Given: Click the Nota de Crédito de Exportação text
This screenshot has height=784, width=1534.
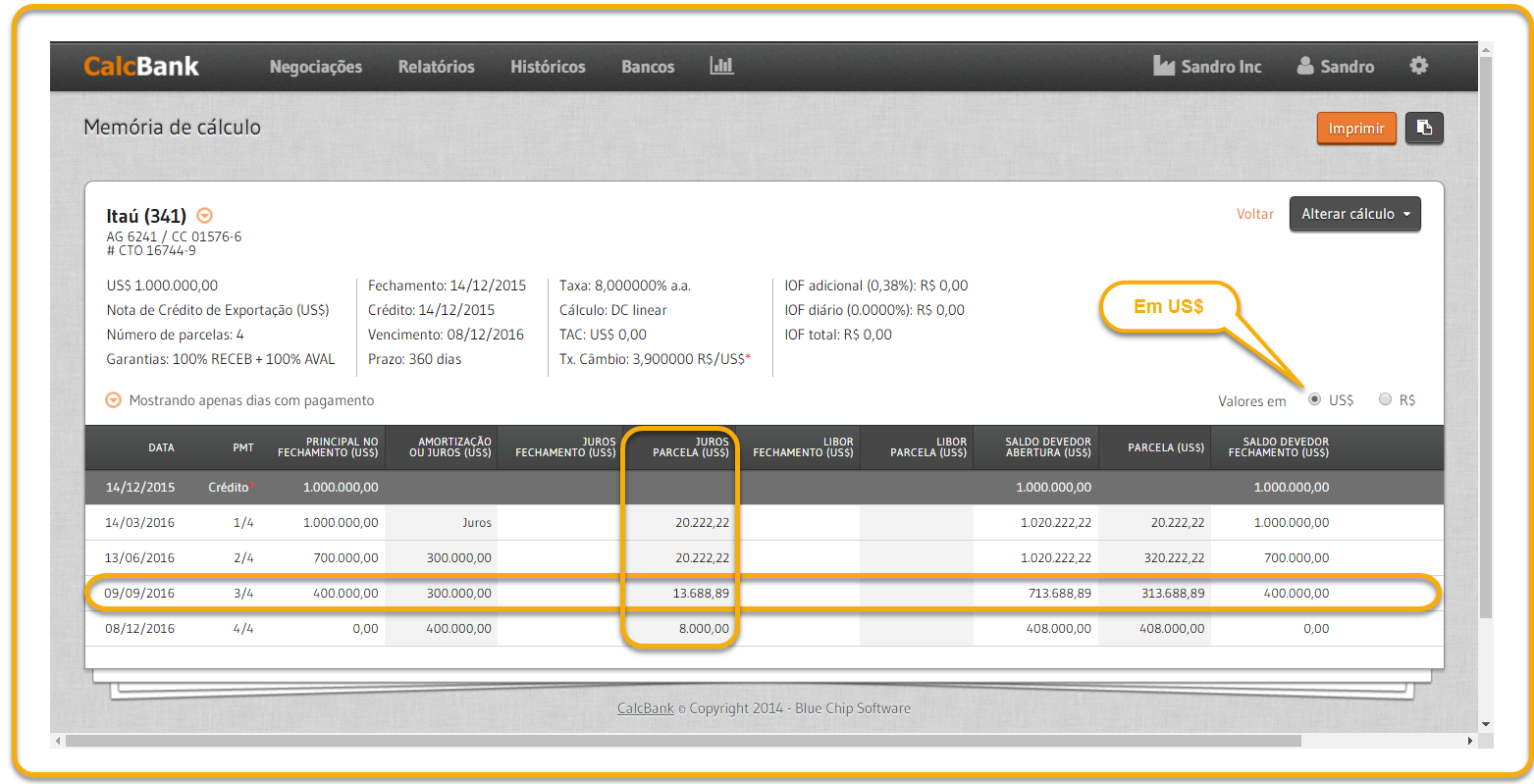Looking at the screenshot, I should [x=218, y=310].
